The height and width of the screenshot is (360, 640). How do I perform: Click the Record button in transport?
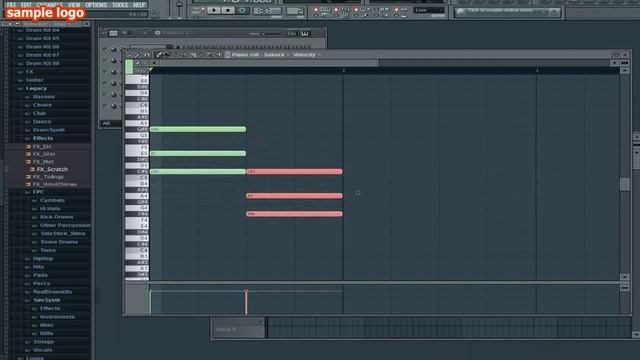242,11
